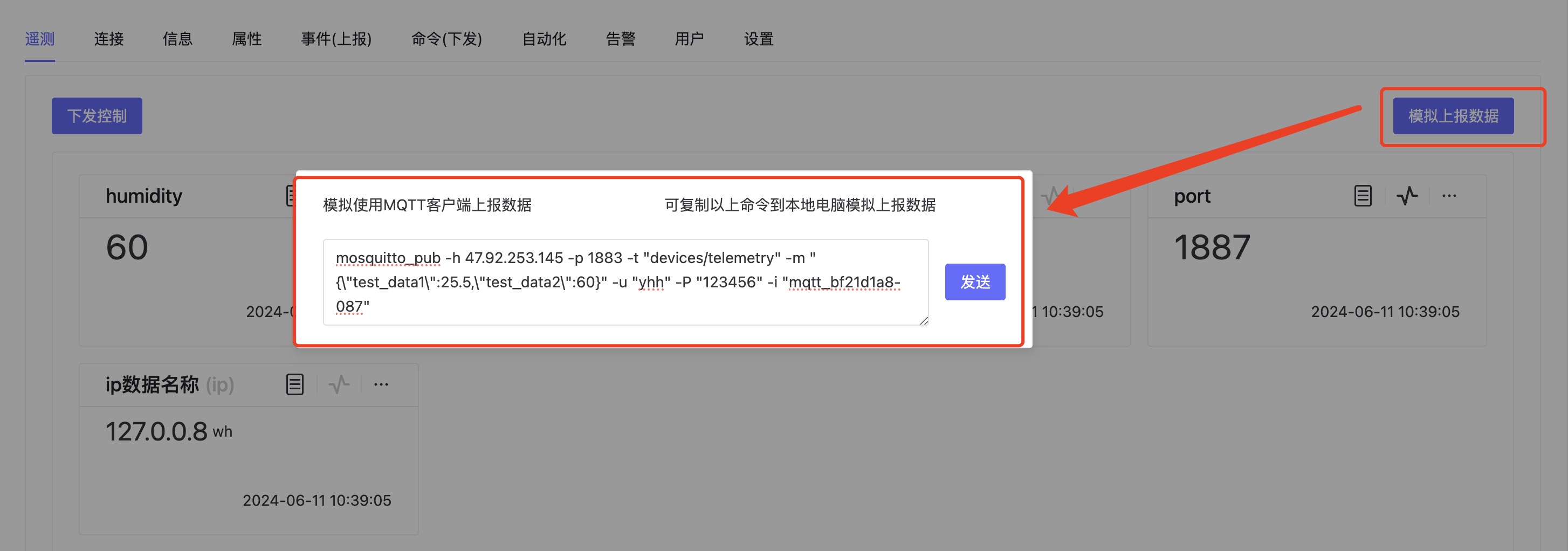Focus the mosquitto_pub command text area
The width and height of the screenshot is (1568, 551).
coord(624,282)
